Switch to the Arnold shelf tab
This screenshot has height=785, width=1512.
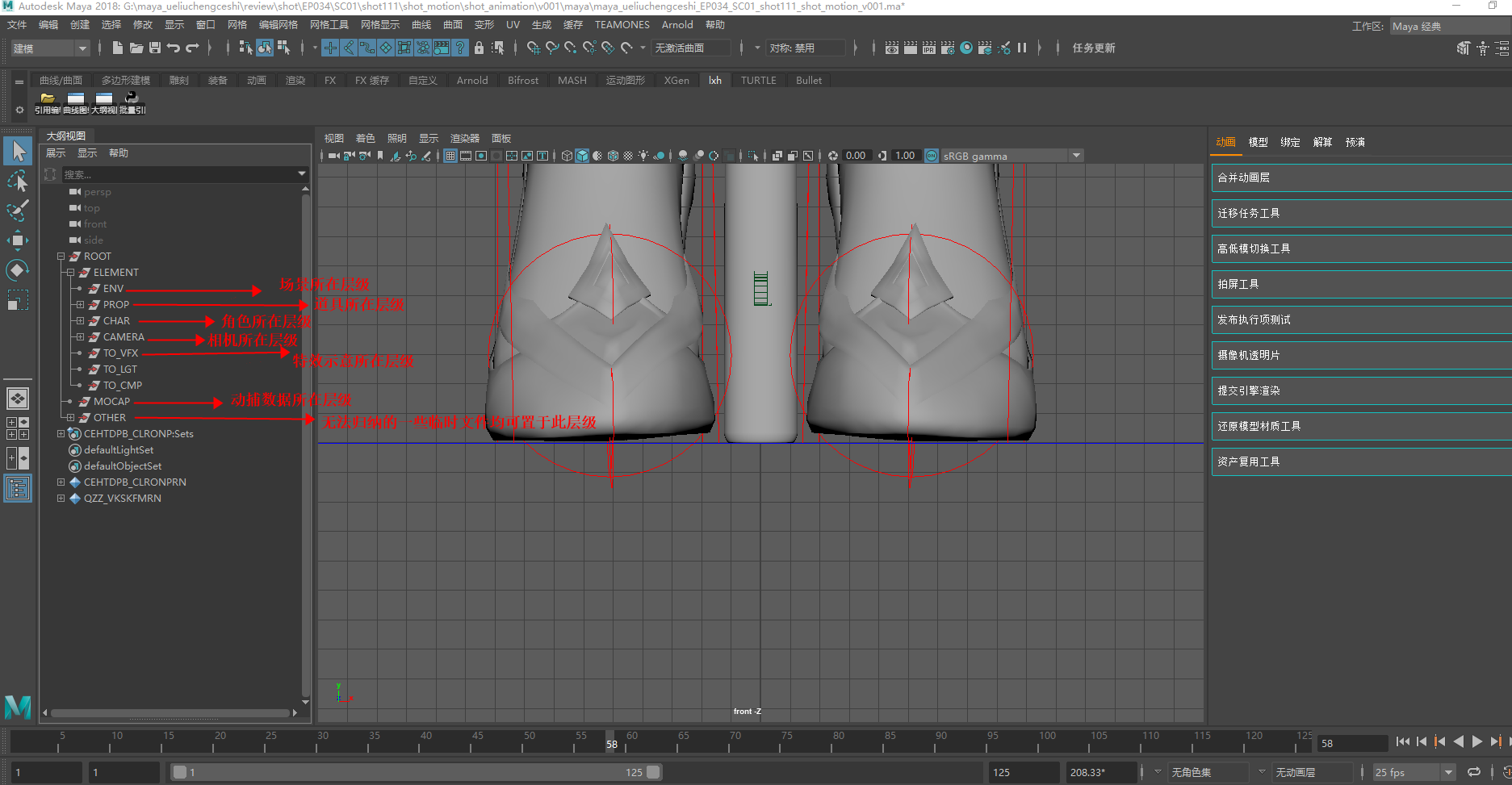pos(472,81)
